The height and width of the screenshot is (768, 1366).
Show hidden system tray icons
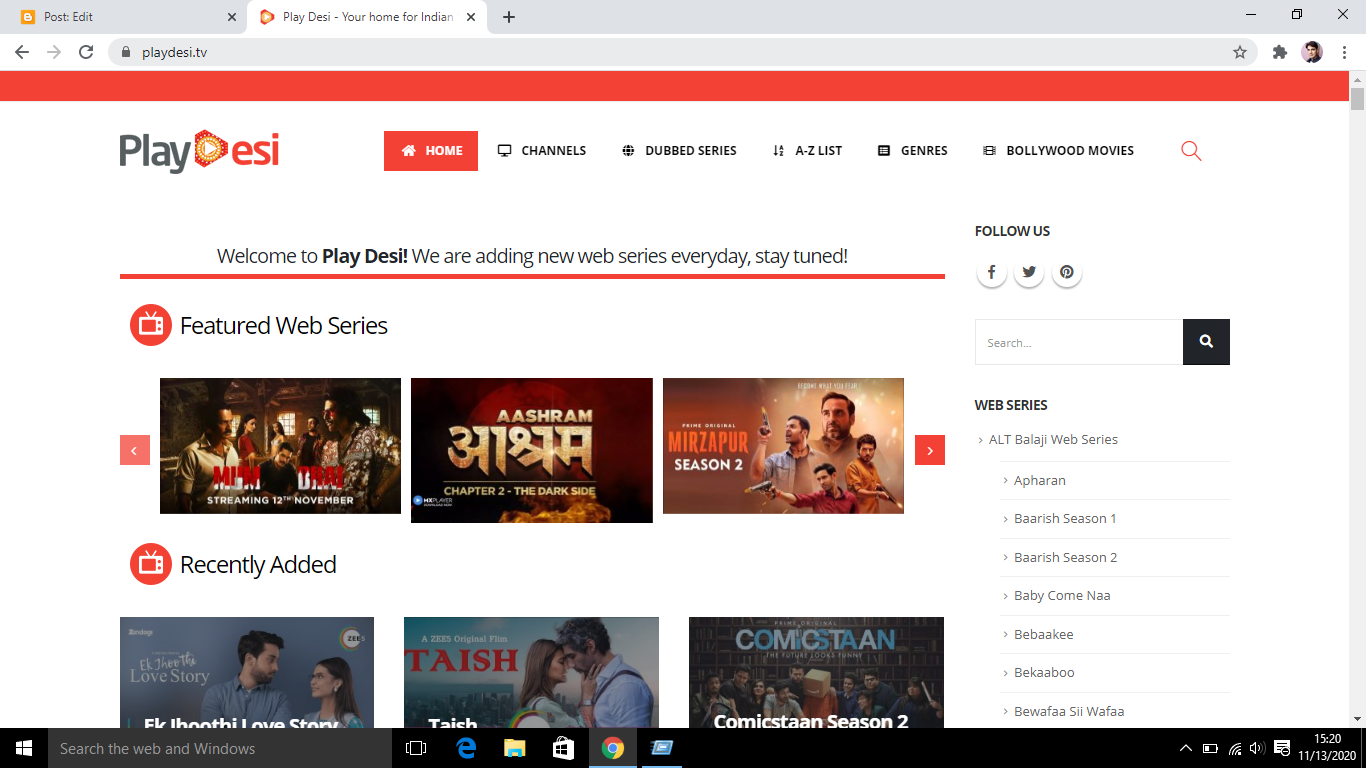(x=1186, y=748)
